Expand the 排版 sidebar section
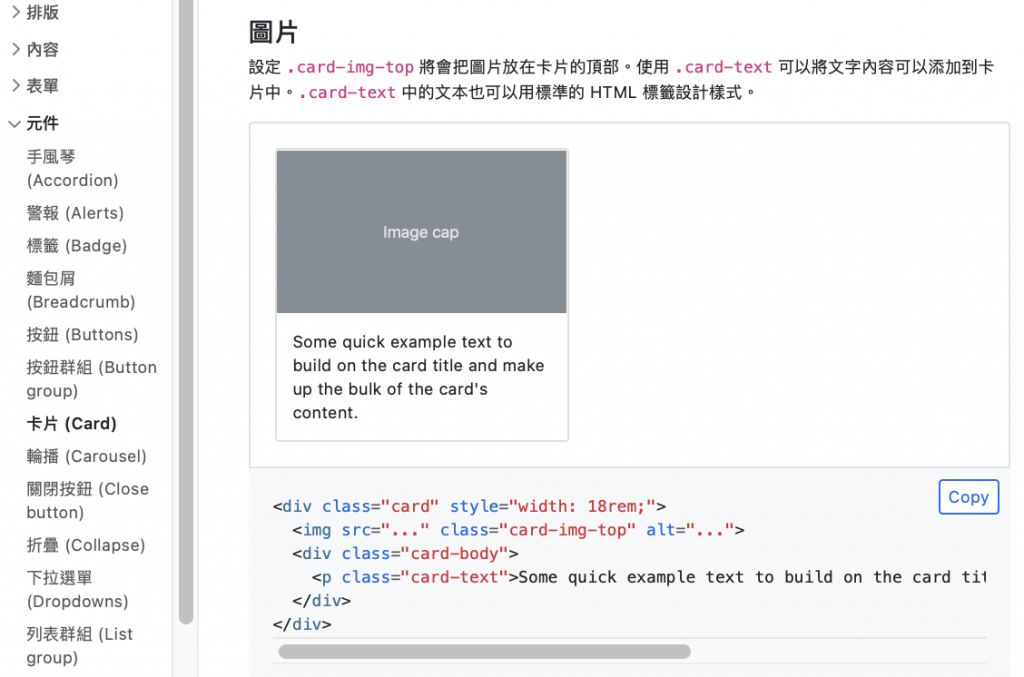 coord(36,12)
